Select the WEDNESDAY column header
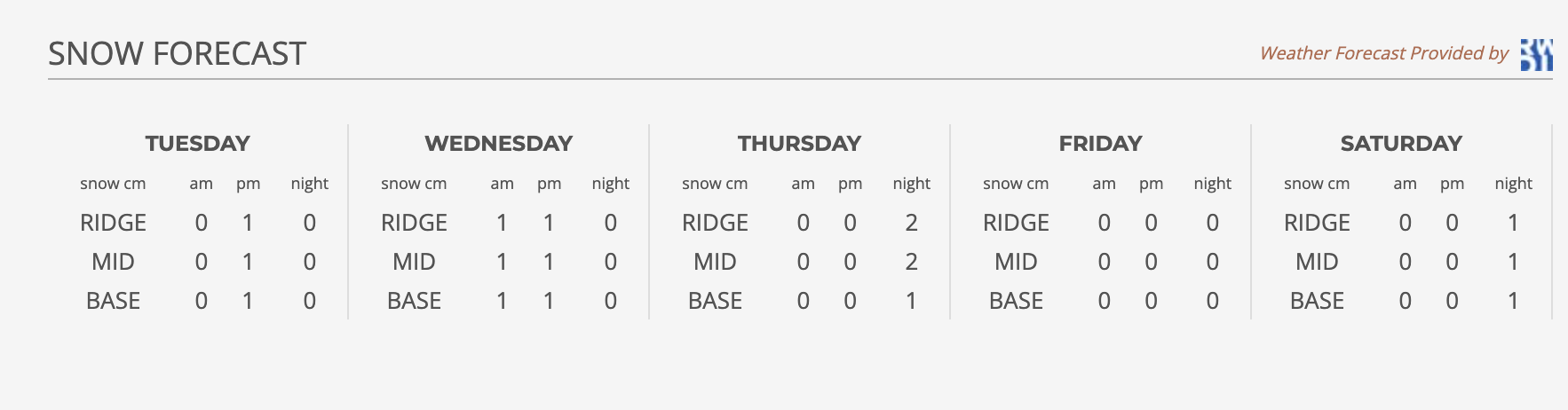1568x410 pixels. point(499,143)
